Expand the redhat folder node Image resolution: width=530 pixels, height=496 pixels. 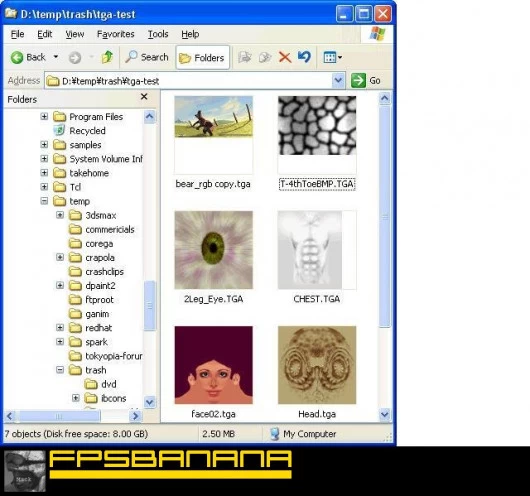tap(60, 328)
